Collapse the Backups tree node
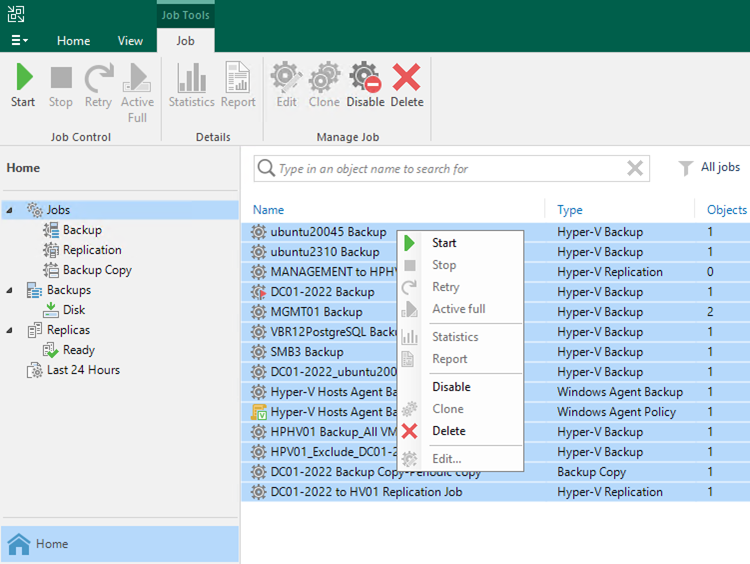The height and width of the screenshot is (564, 750). click(x=10, y=290)
